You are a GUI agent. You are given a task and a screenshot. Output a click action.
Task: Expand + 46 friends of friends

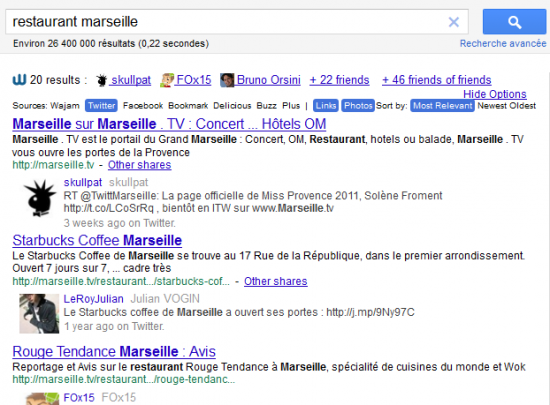click(437, 80)
